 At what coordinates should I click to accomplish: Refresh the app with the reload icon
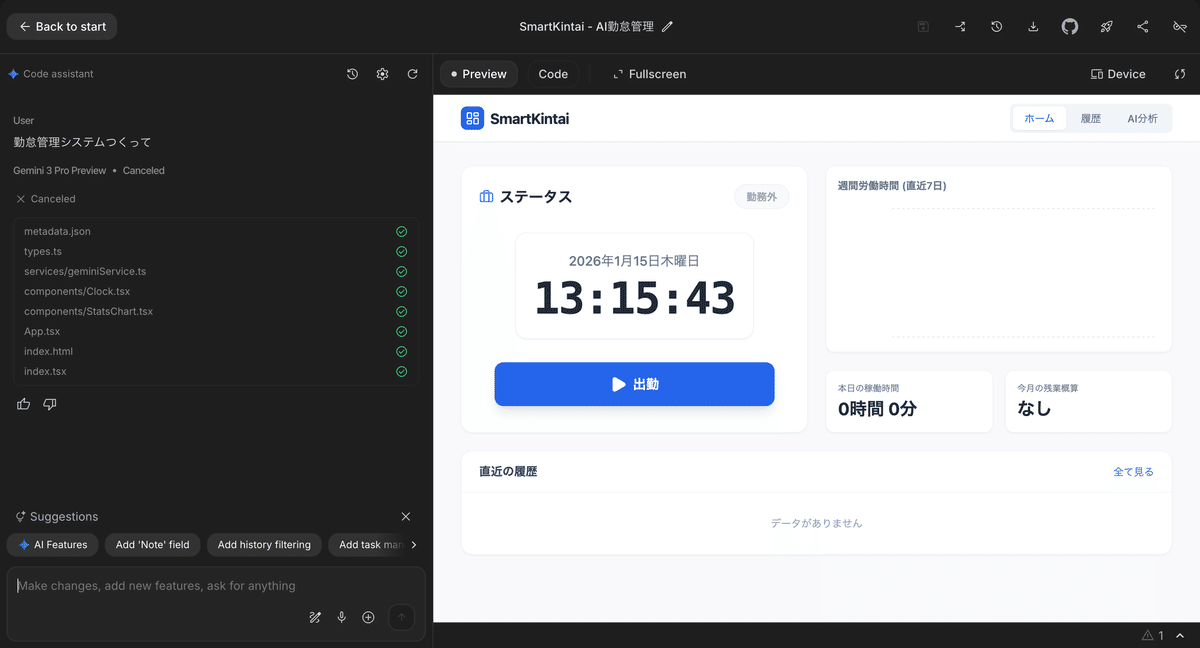tap(412, 73)
